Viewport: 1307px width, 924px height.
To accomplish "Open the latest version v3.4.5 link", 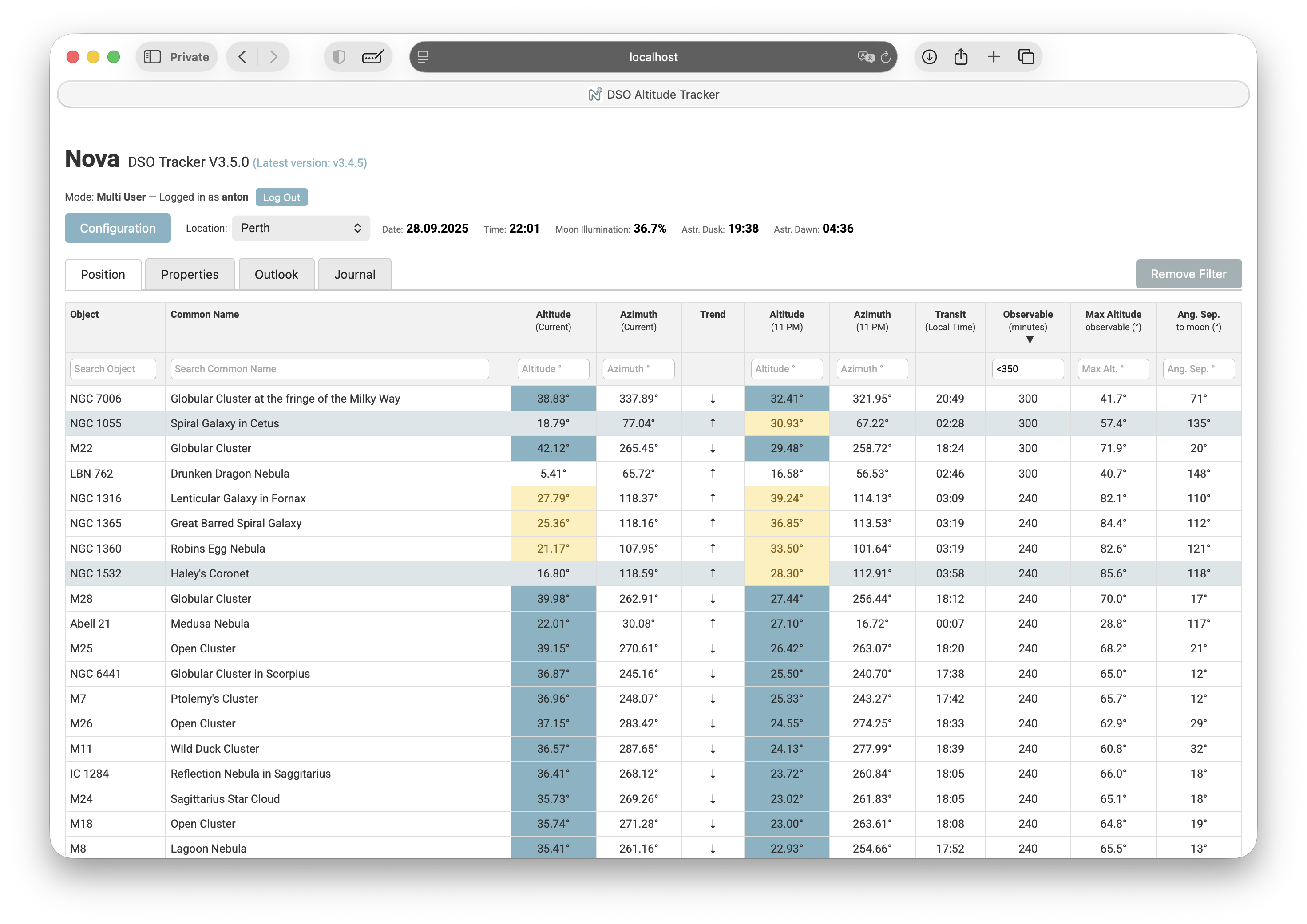I will pyautogui.click(x=310, y=163).
